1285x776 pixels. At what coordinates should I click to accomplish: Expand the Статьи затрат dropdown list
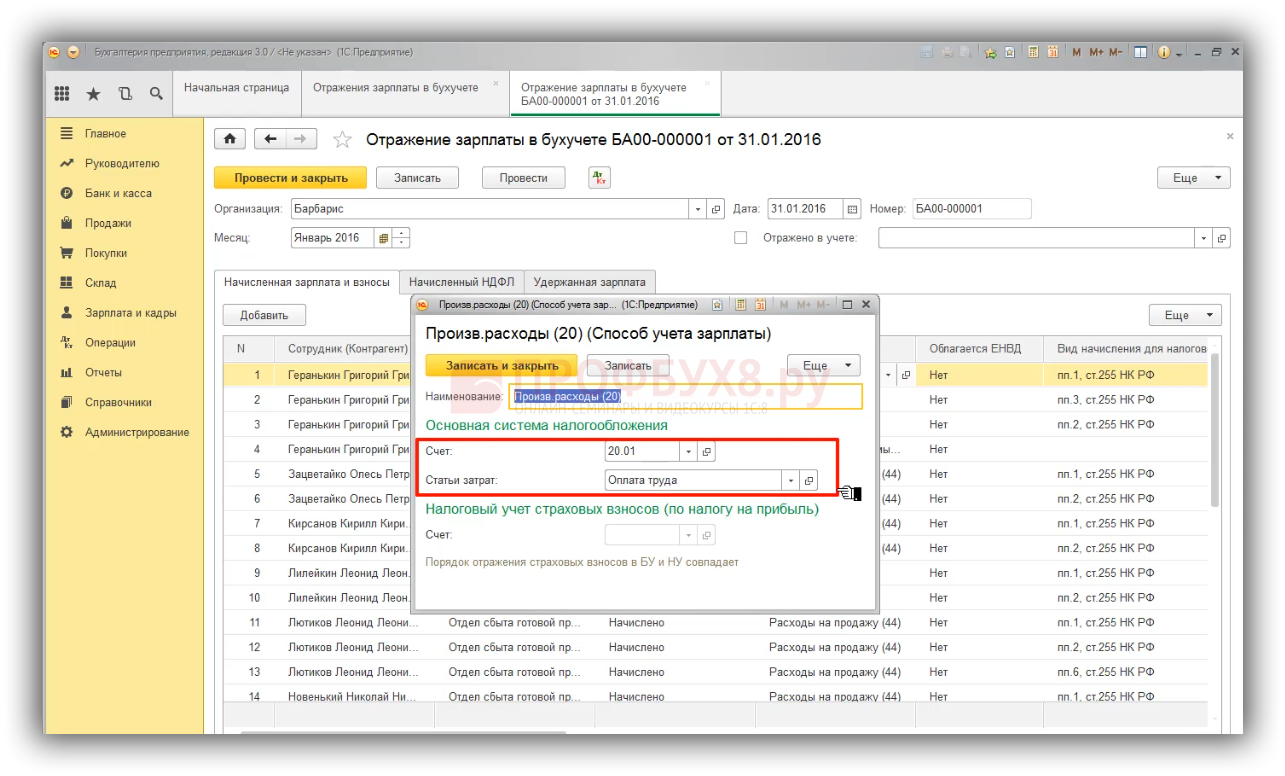[791, 481]
